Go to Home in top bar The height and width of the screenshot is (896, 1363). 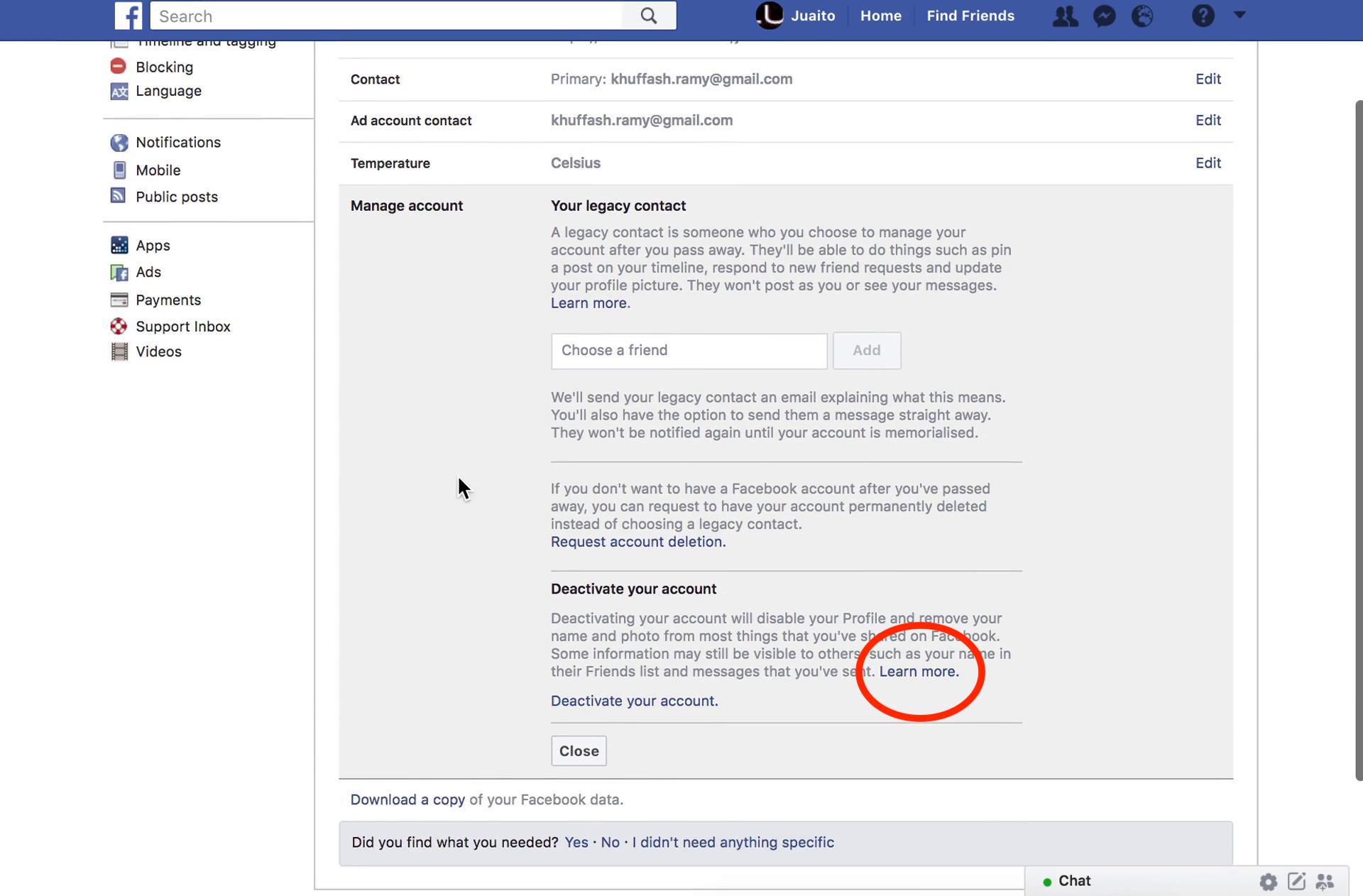point(880,16)
